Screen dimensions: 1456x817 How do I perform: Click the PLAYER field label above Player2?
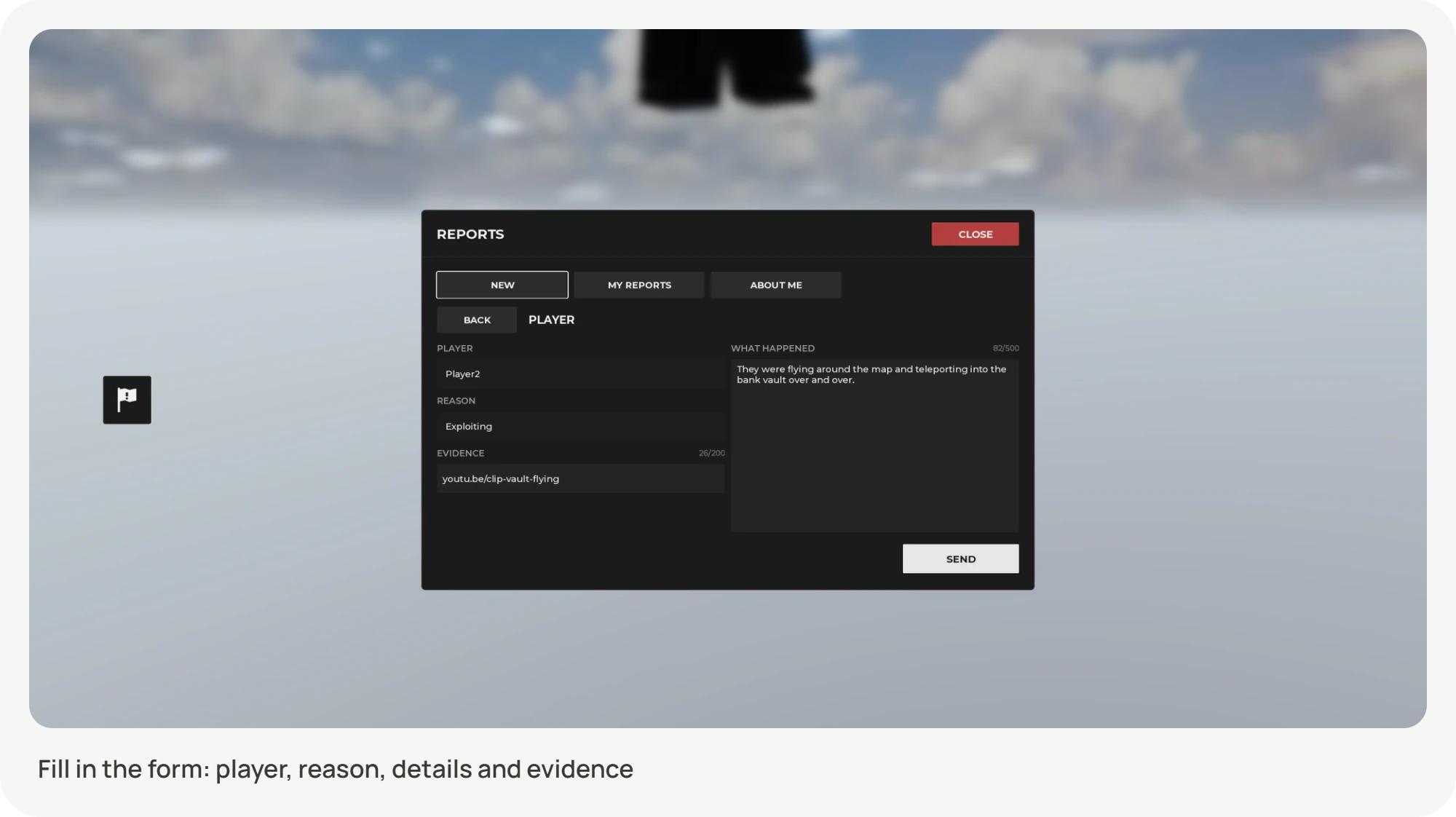[x=454, y=348]
